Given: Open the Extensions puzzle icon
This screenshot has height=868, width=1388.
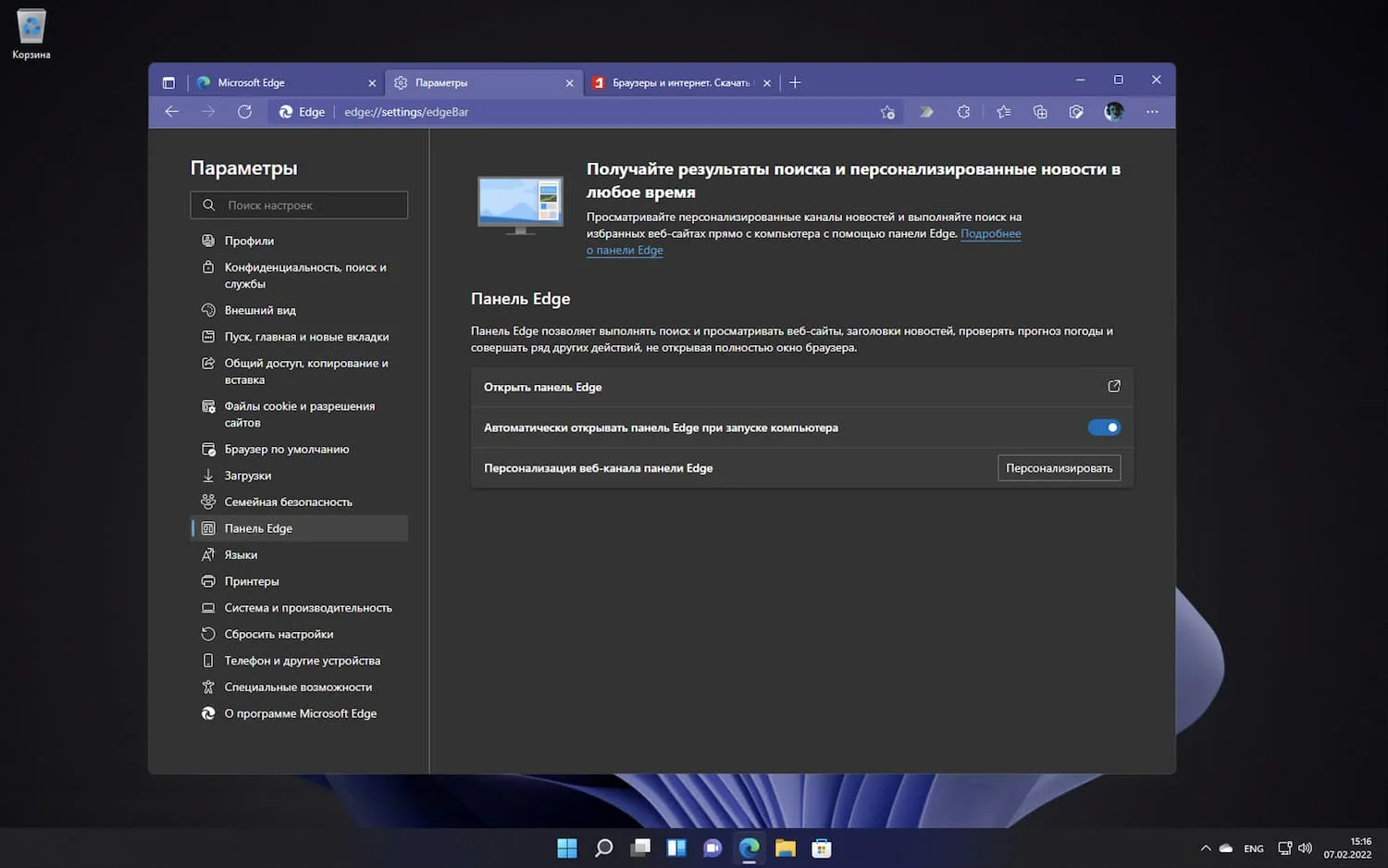Looking at the screenshot, I should 963,112.
